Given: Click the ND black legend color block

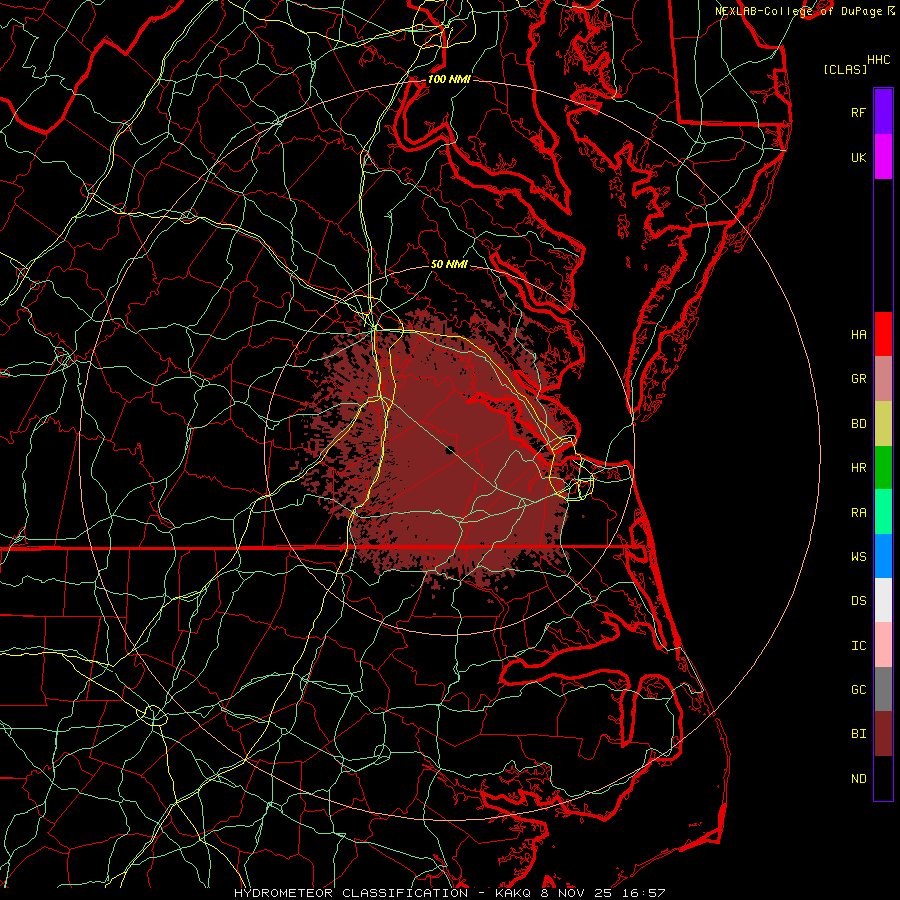Looking at the screenshot, I should click(883, 778).
